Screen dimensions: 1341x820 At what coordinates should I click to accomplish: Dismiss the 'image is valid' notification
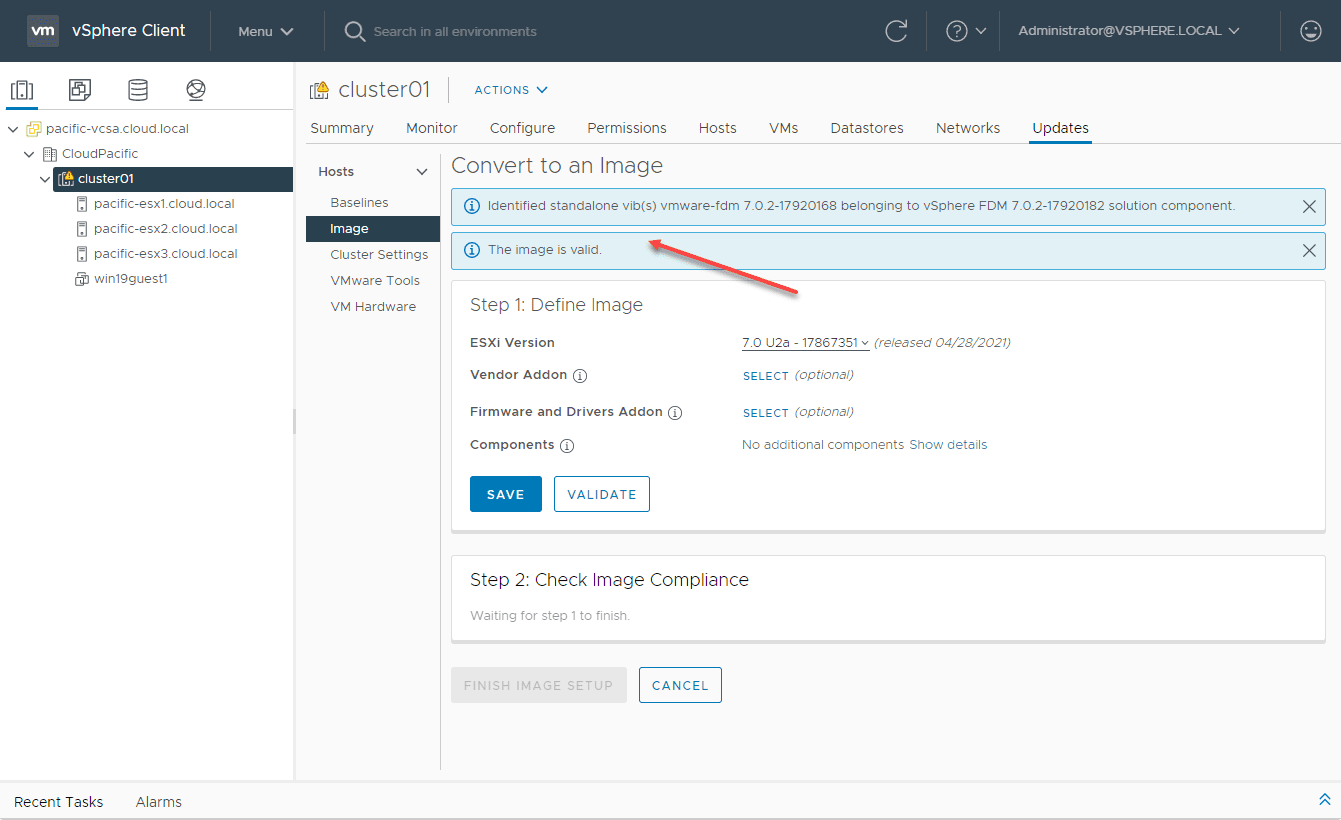click(x=1309, y=250)
